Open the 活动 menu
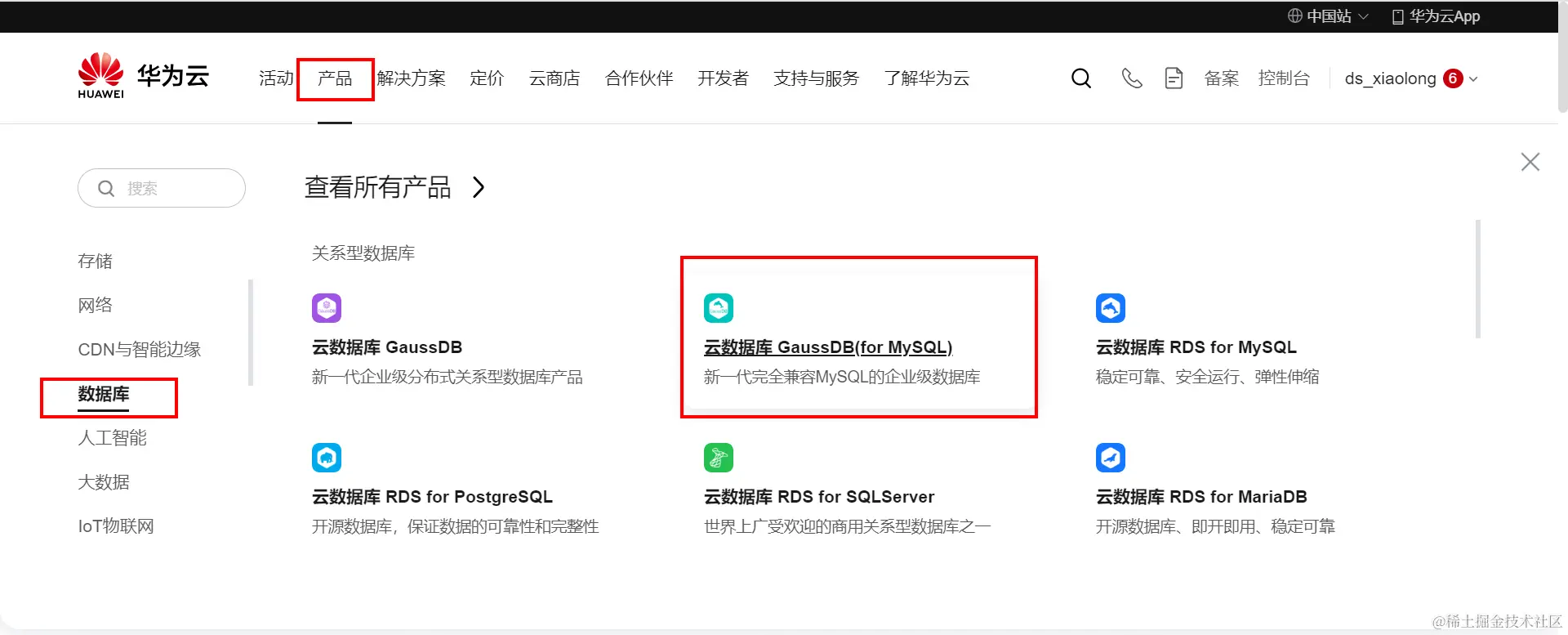This screenshot has height=635, width=1568. 276,78
